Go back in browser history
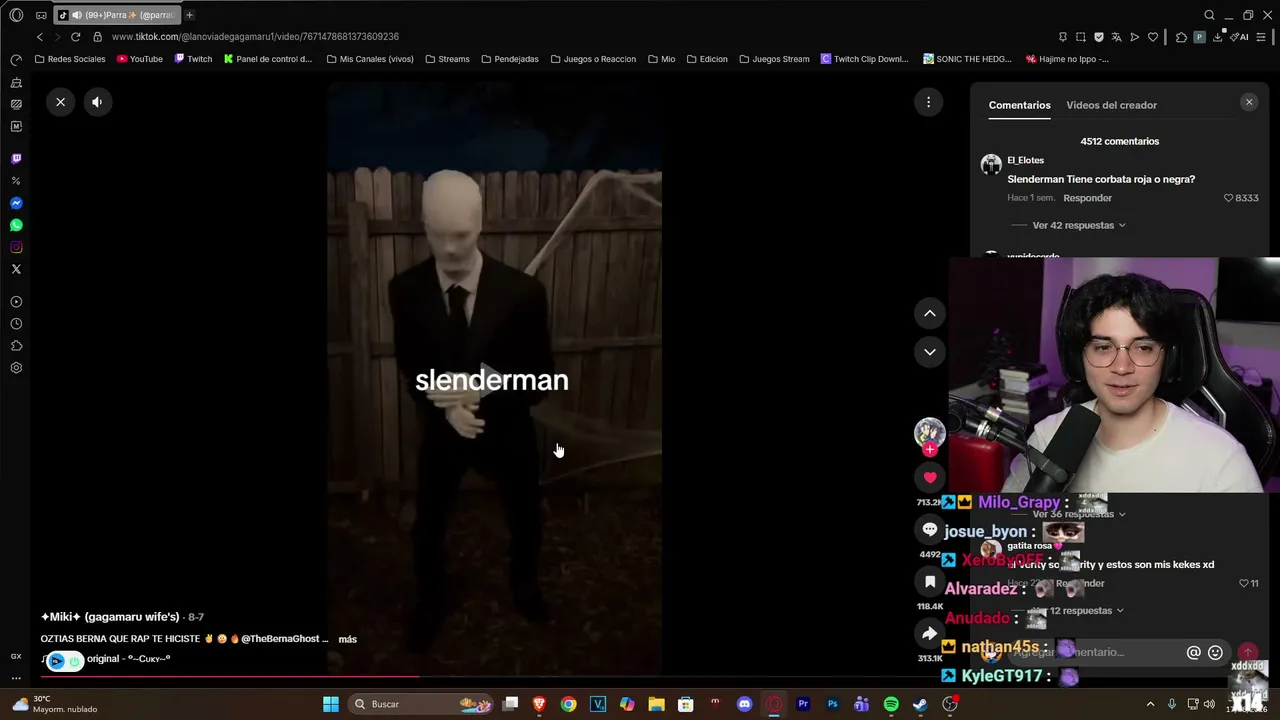The image size is (1280, 720). pyautogui.click(x=40, y=37)
